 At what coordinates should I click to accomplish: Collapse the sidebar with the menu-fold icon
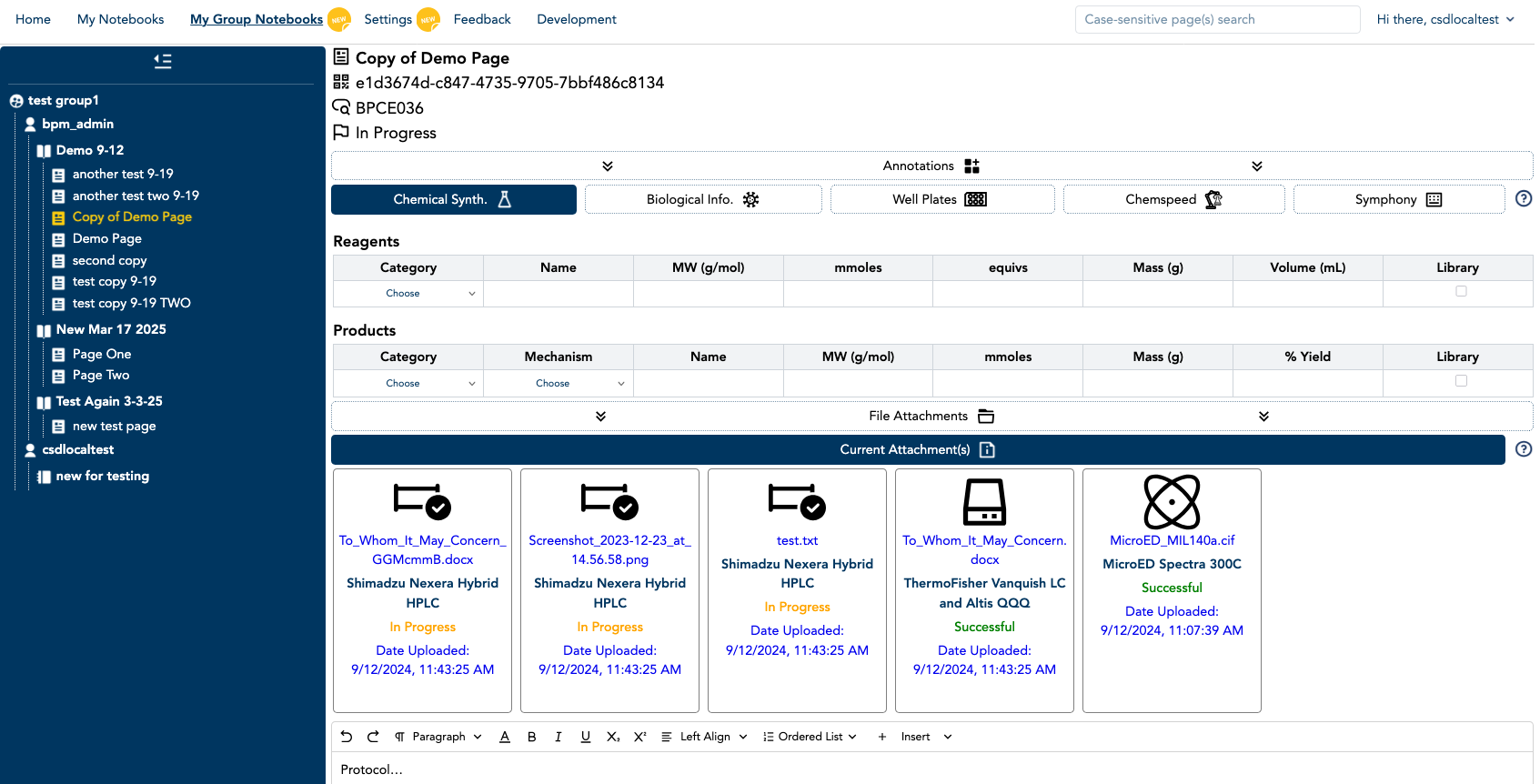(x=163, y=61)
